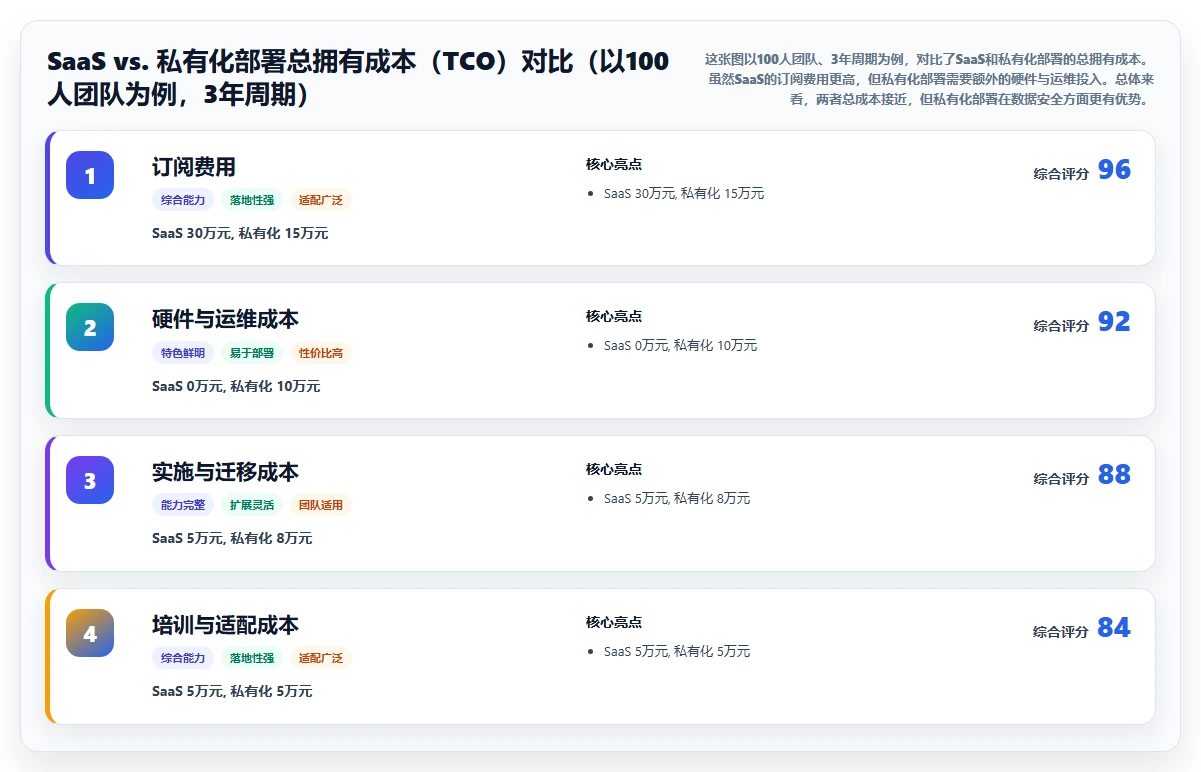The image size is (1201, 772).
Task: Click the number 1 badge icon
Action: (x=90, y=175)
